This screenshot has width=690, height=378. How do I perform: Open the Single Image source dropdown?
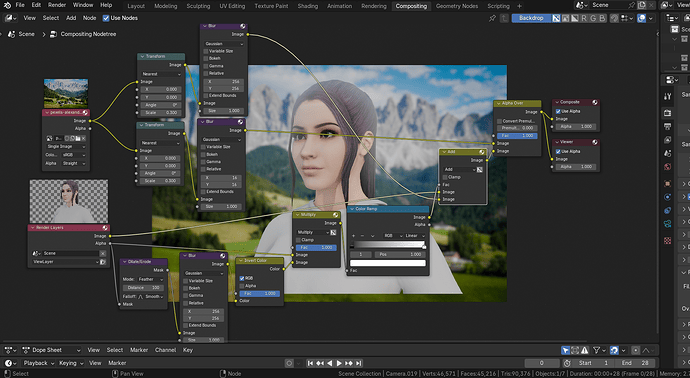click(66, 146)
